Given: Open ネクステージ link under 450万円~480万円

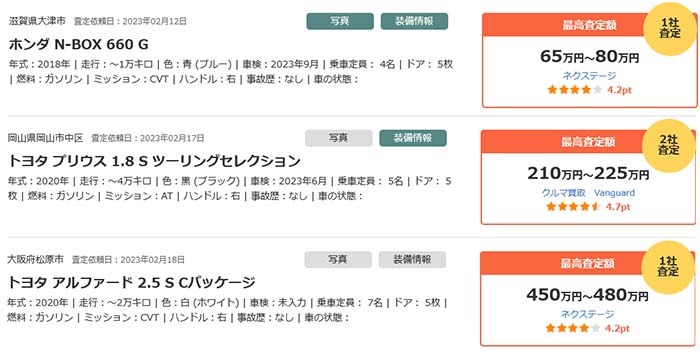Looking at the screenshot, I should coord(588,314).
